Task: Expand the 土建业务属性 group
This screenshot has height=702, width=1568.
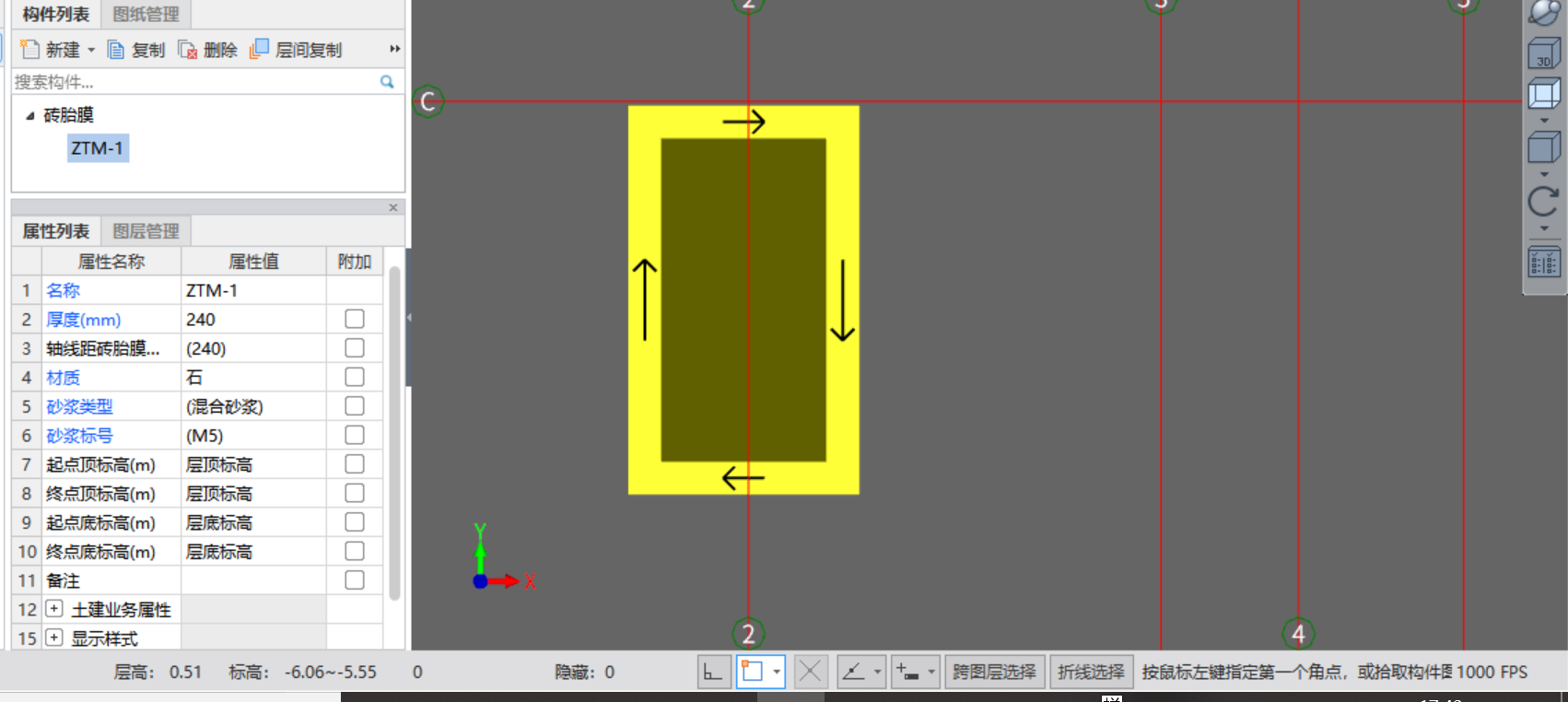Action: tap(54, 609)
